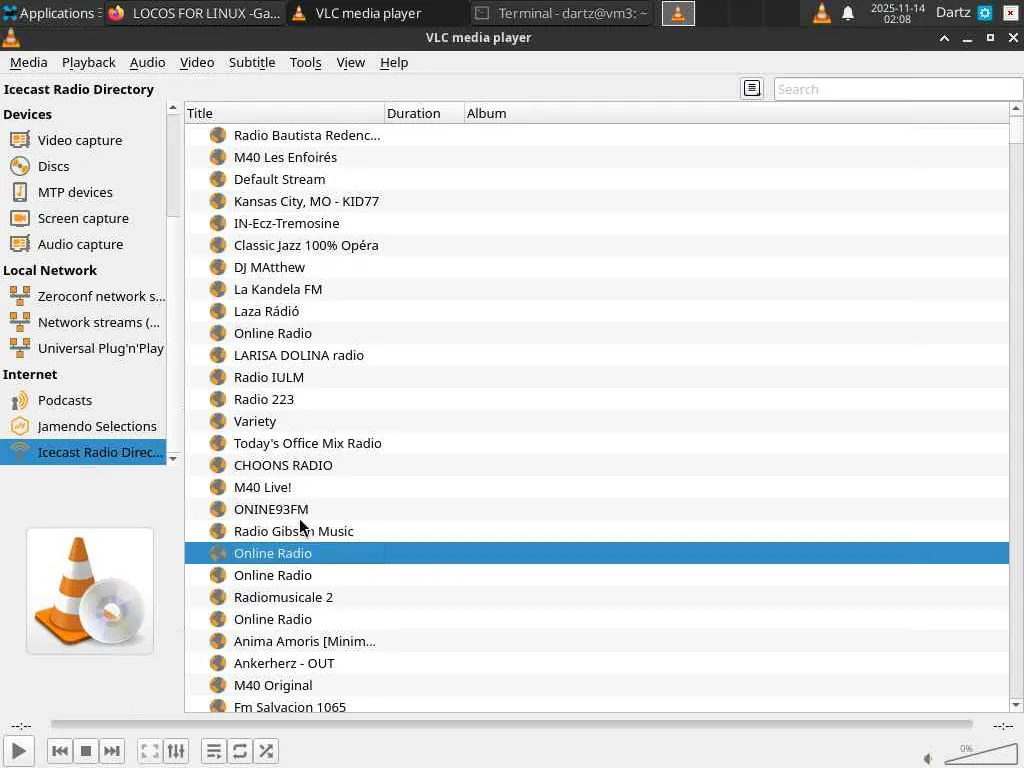Open the Media menu

(29, 63)
